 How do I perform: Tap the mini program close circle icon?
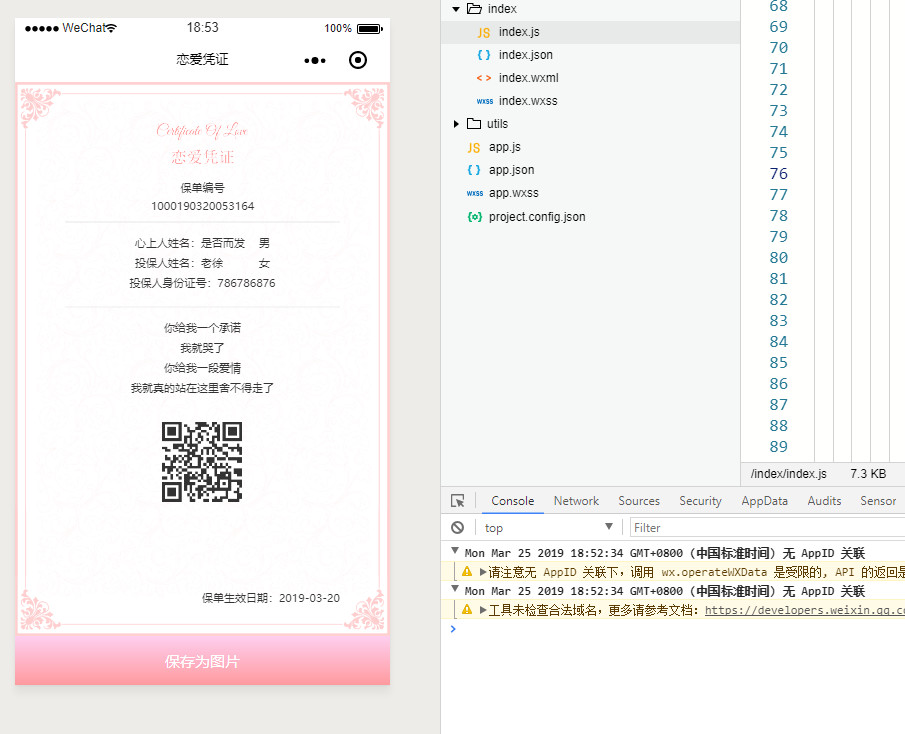[358, 60]
